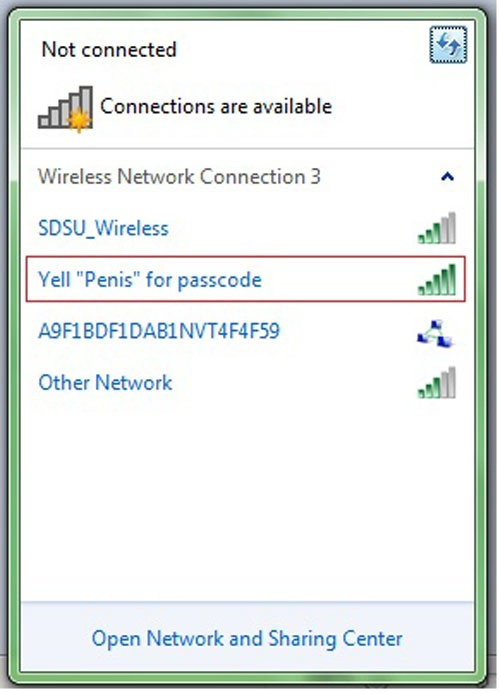Click the Wireless Network Connection 3 header

179,177
